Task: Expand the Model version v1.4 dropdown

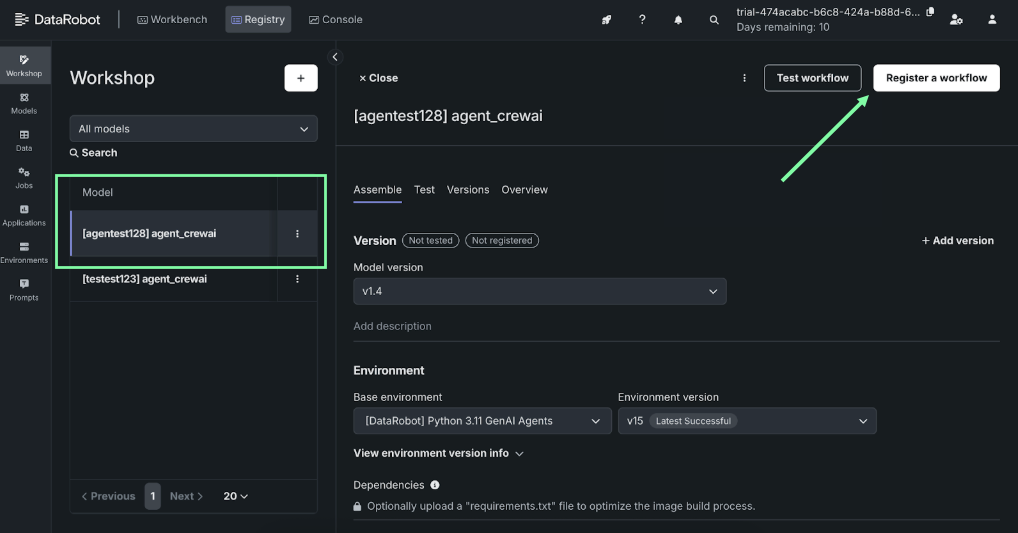Action: (540, 291)
